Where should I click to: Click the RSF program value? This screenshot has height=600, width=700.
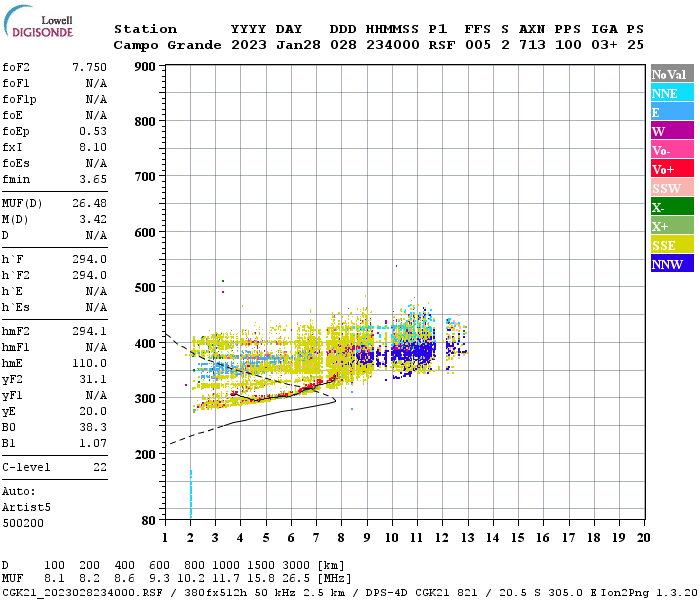[442, 45]
